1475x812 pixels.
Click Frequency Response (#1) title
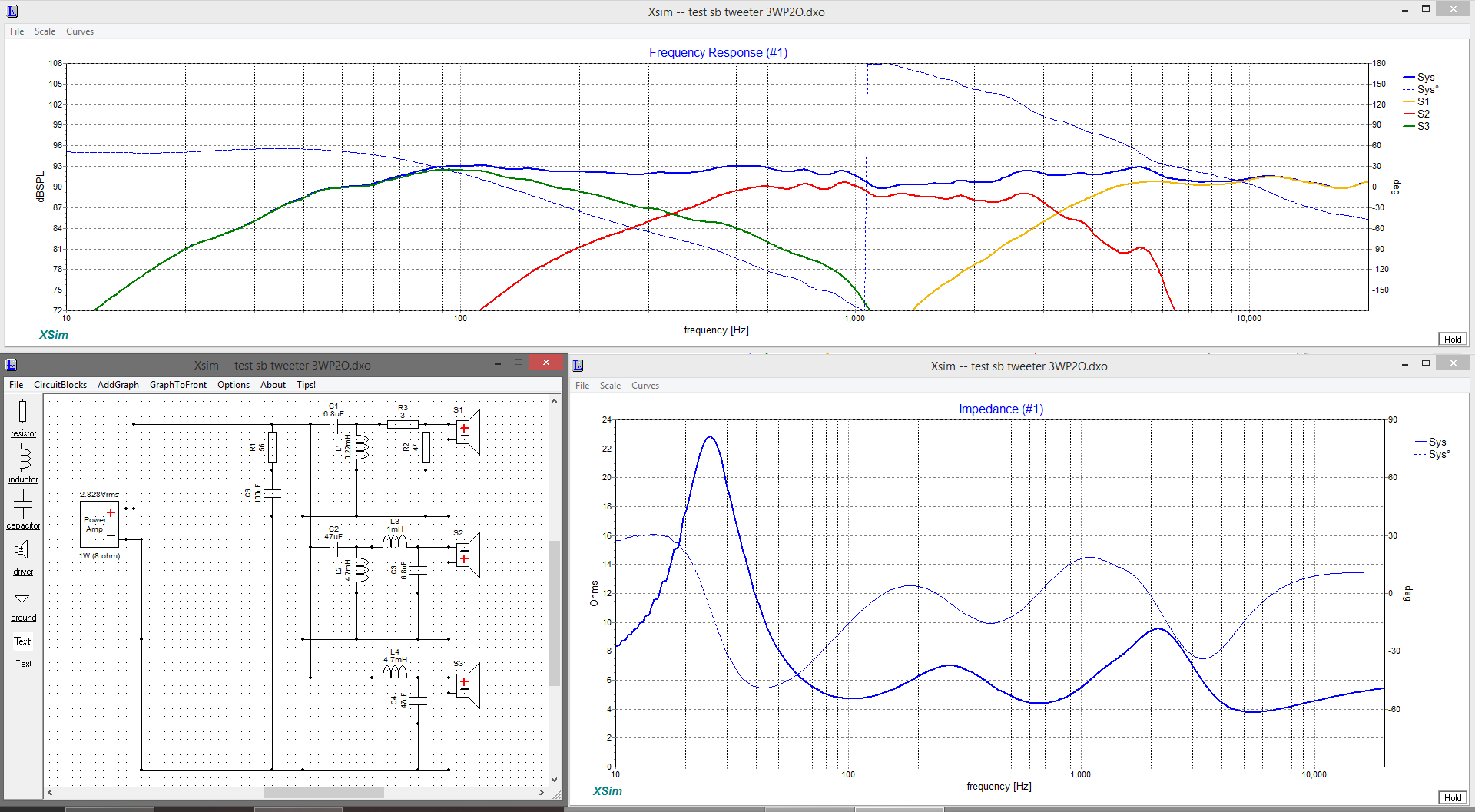(718, 52)
